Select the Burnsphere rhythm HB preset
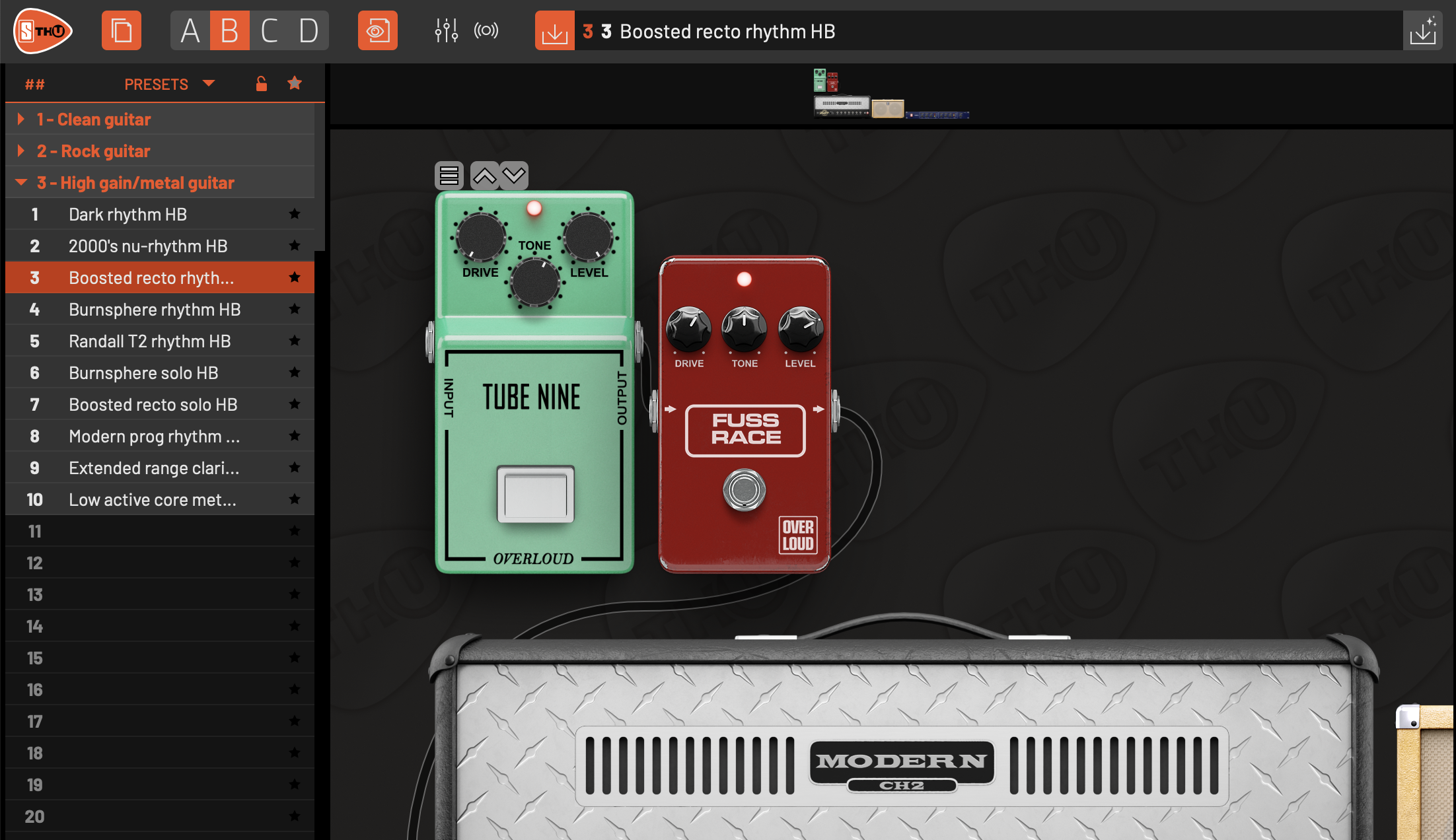 pos(155,310)
